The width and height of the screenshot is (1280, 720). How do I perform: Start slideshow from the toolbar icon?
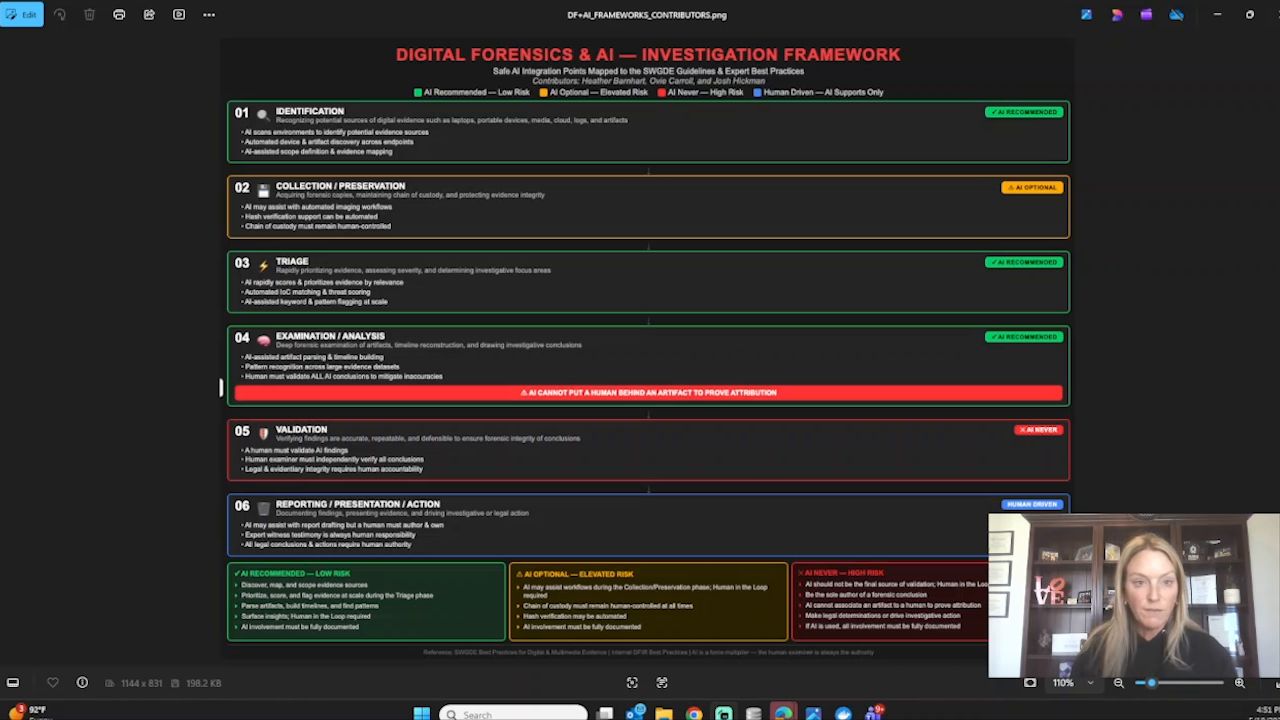tap(179, 15)
